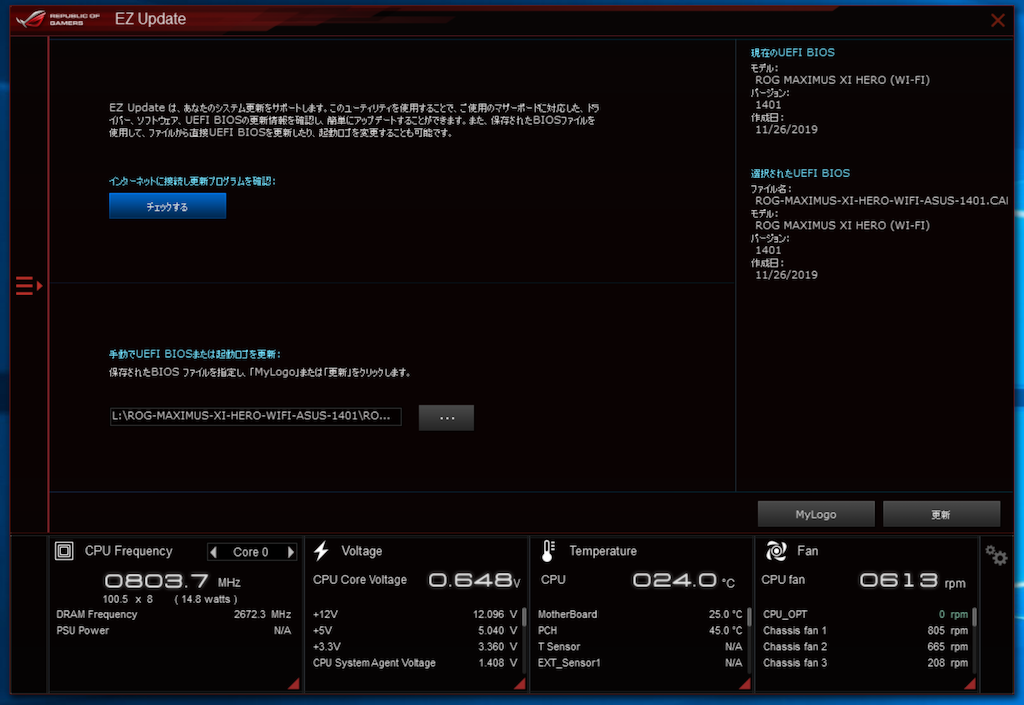This screenshot has width=1024, height=705.
Task: Click the EXT_Sensor1 row
Action: 640,663
